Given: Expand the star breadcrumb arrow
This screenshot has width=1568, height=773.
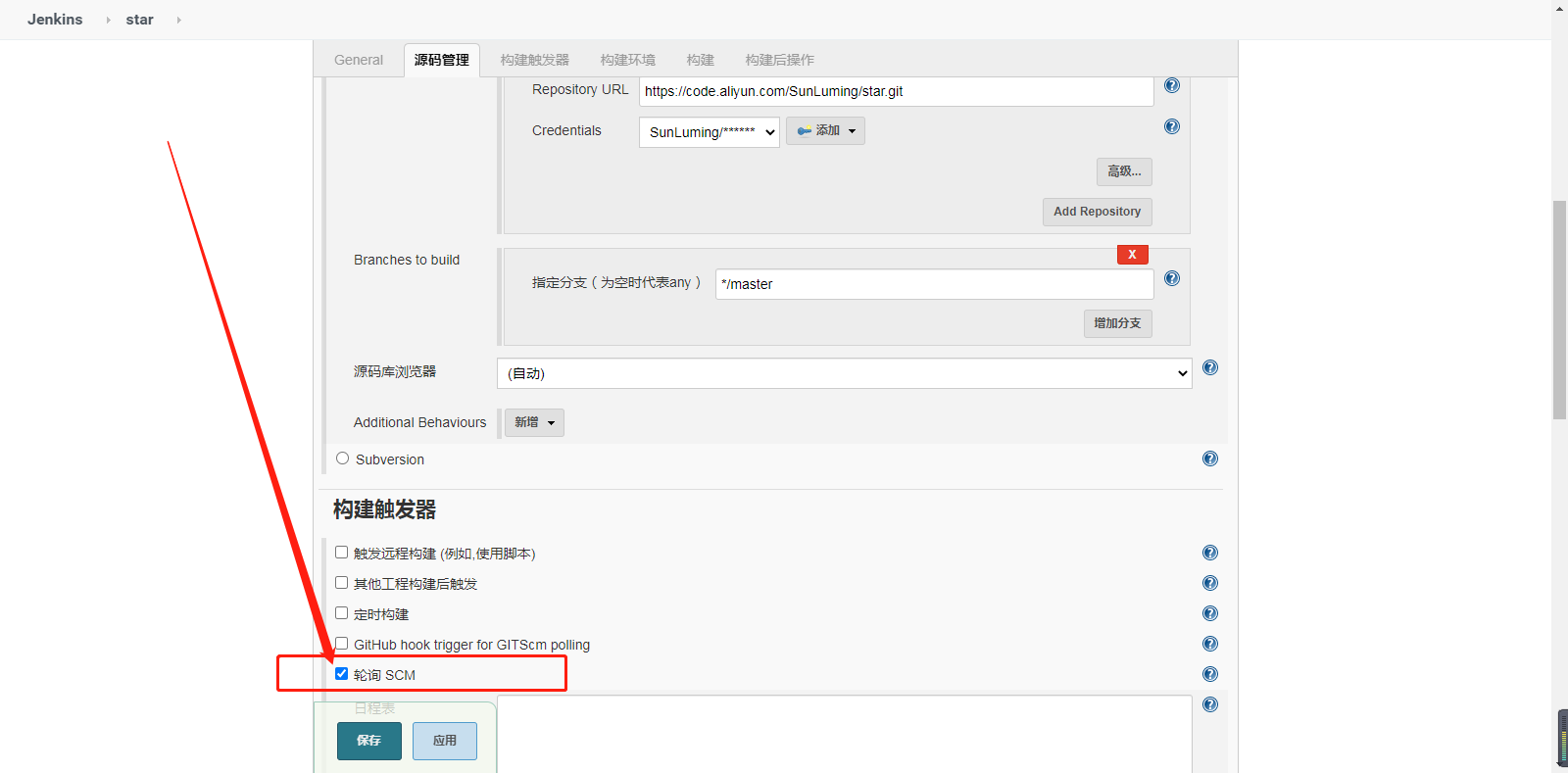Looking at the screenshot, I should pos(178,20).
